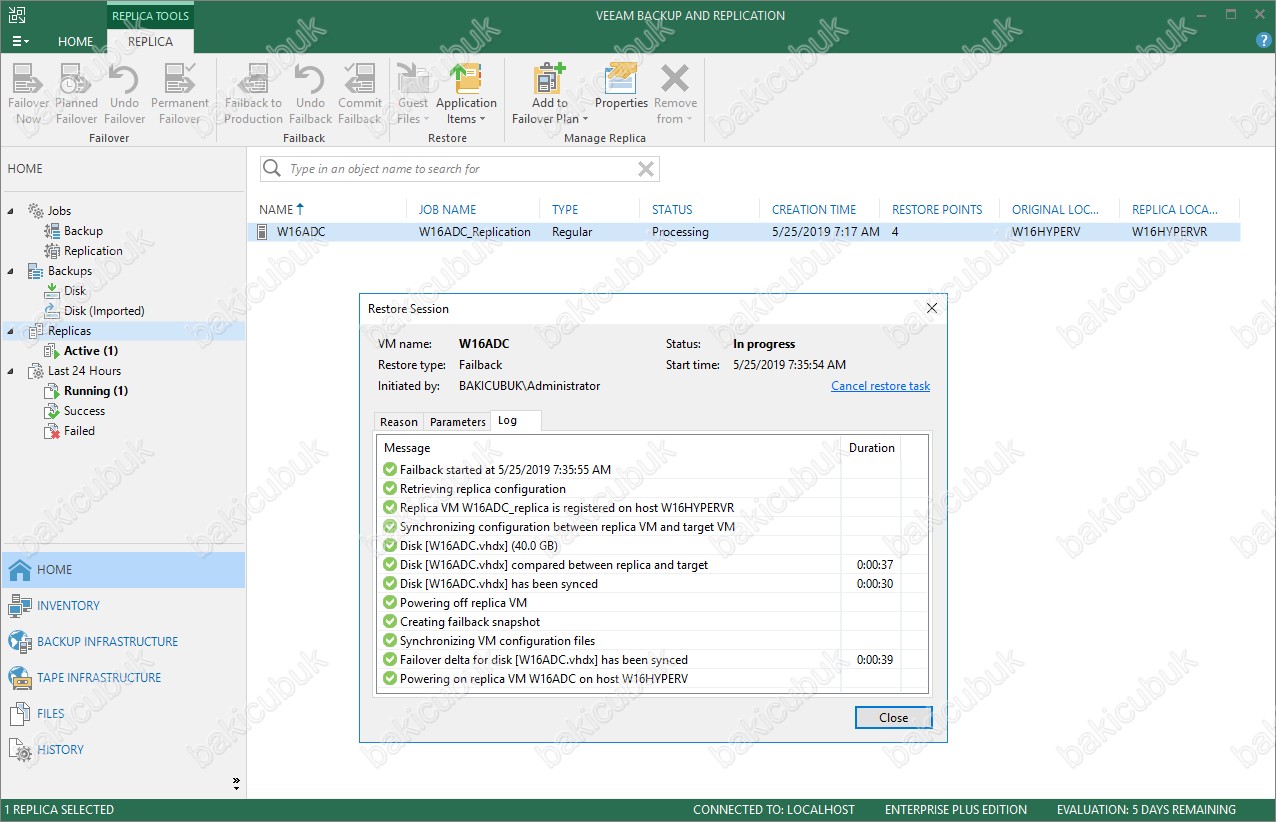Select the Log tab in Restore Session
Viewport: 1276px width, 822px height.
pos(515,421)
